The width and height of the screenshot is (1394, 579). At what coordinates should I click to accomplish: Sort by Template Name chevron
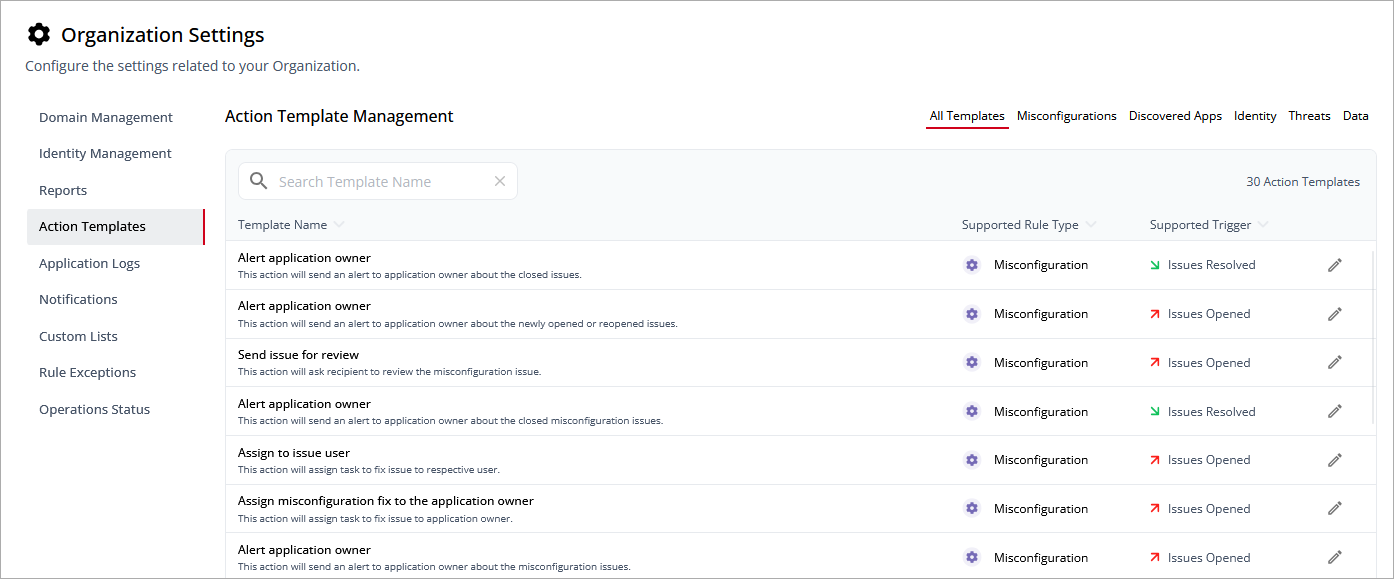(339, 225)
